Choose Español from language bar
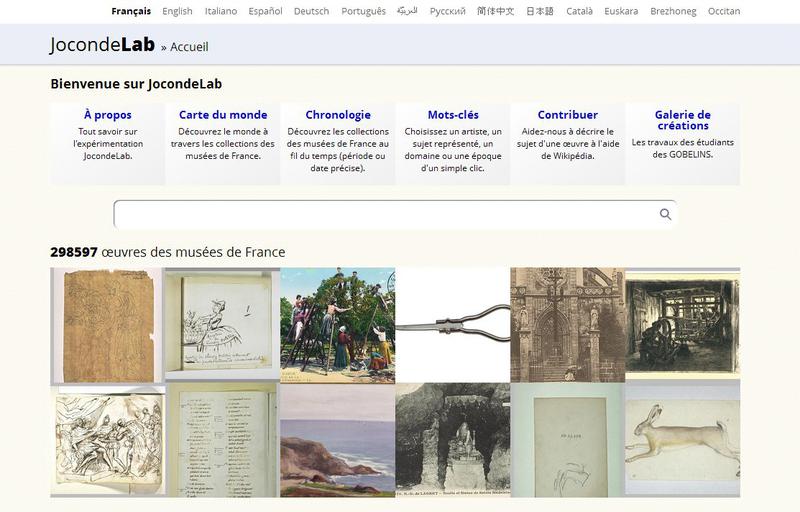The width and height of the screenshot is (800, 512). pyautogui.click(x=265, y=12)
